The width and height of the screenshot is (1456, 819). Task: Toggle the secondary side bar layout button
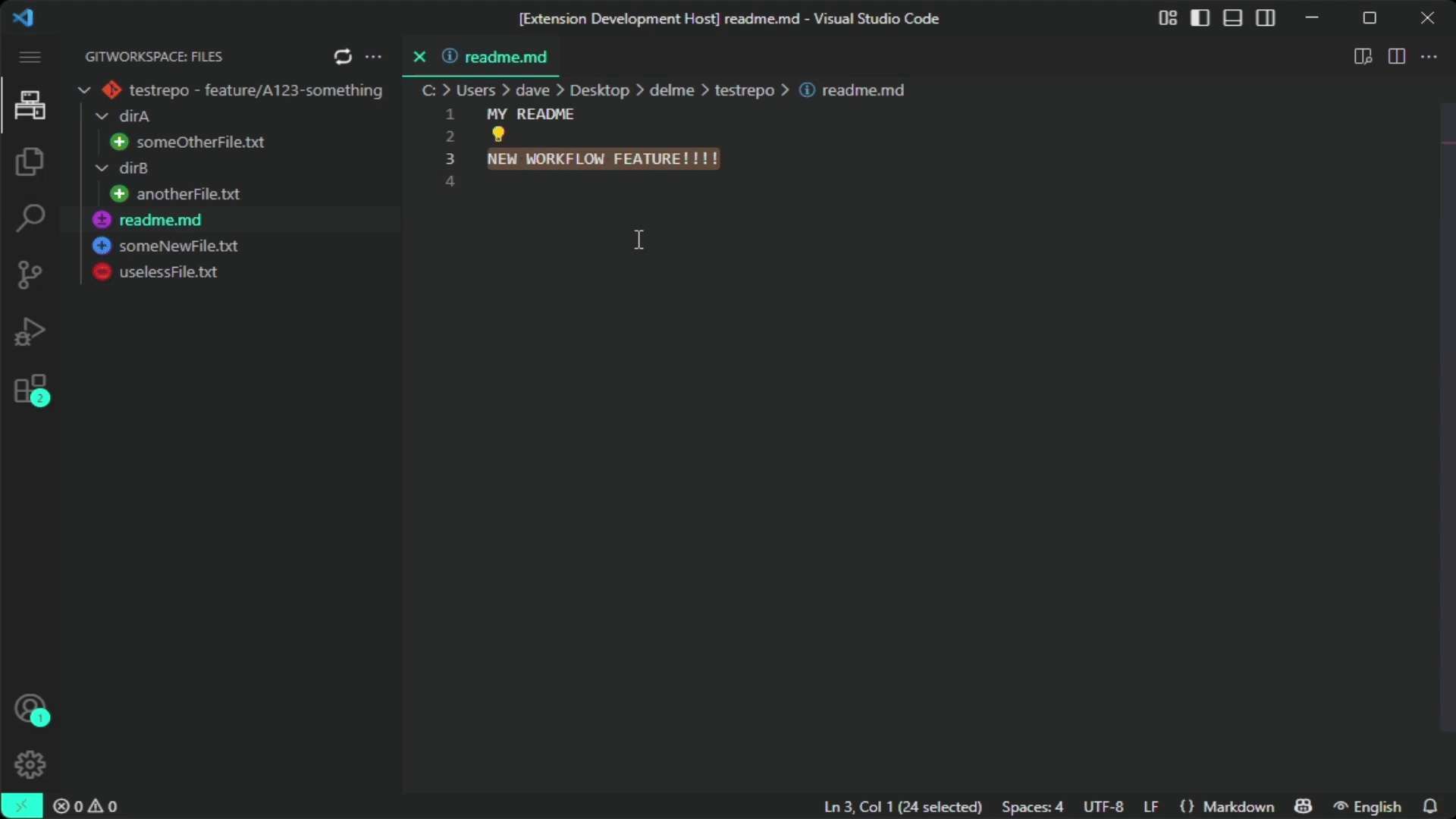1265,18
